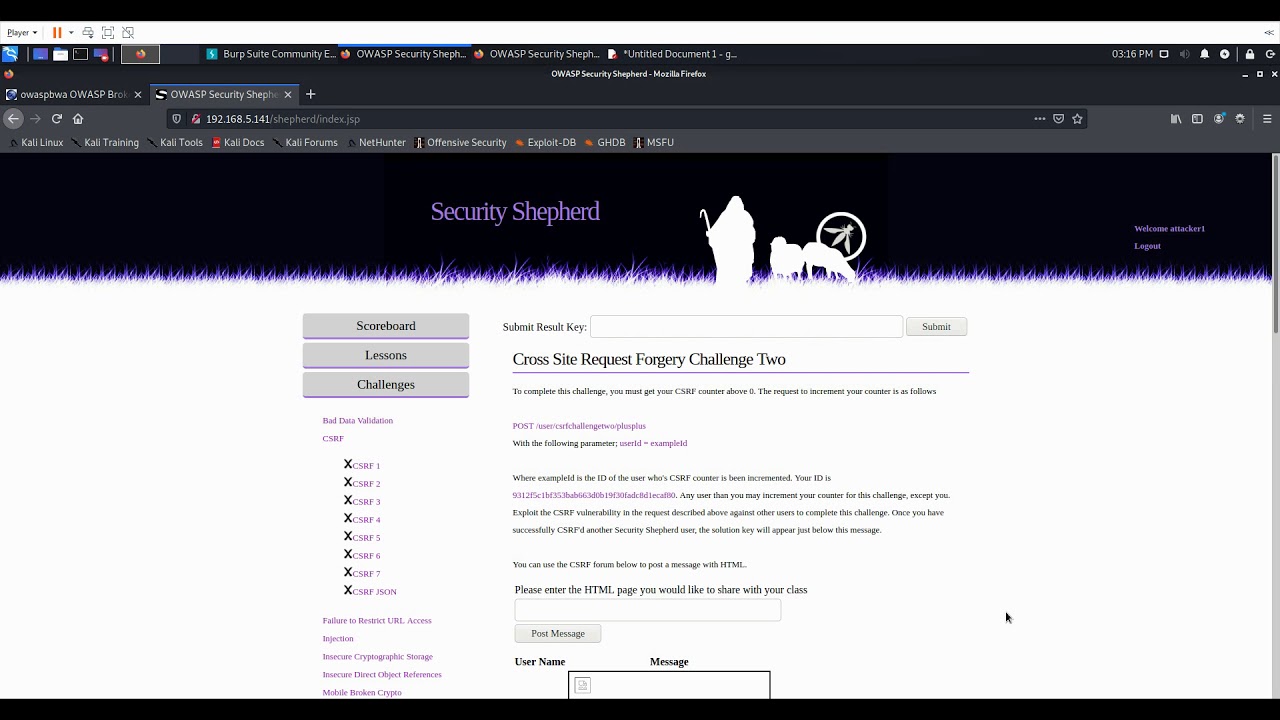
Task: Select the OWASP Security Shepherd browser tab
Action: coord(224,94)
